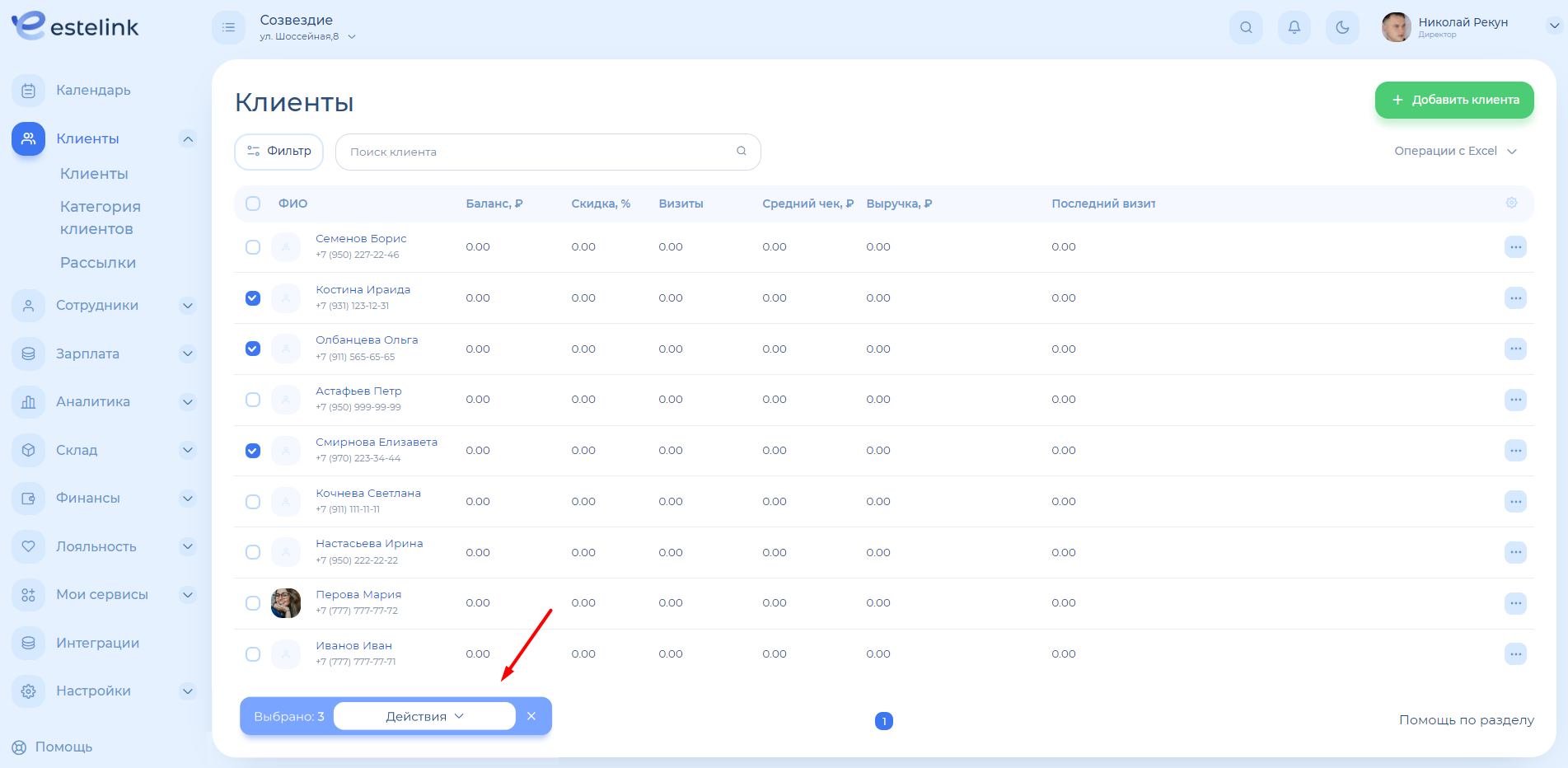The height and width of the screenshot is (768, 1568).
Task: Open table column settings gear icon
Action: 1511,203
